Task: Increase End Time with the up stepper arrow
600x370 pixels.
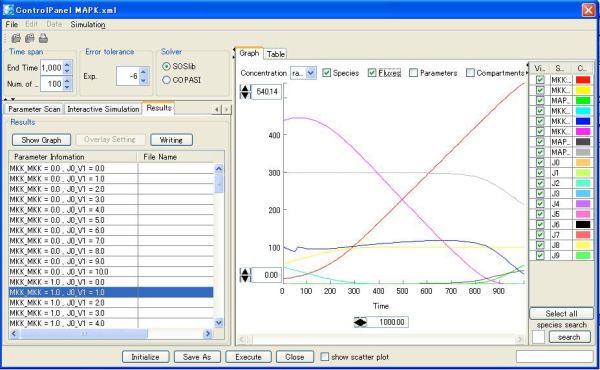Action: [67, 65]
